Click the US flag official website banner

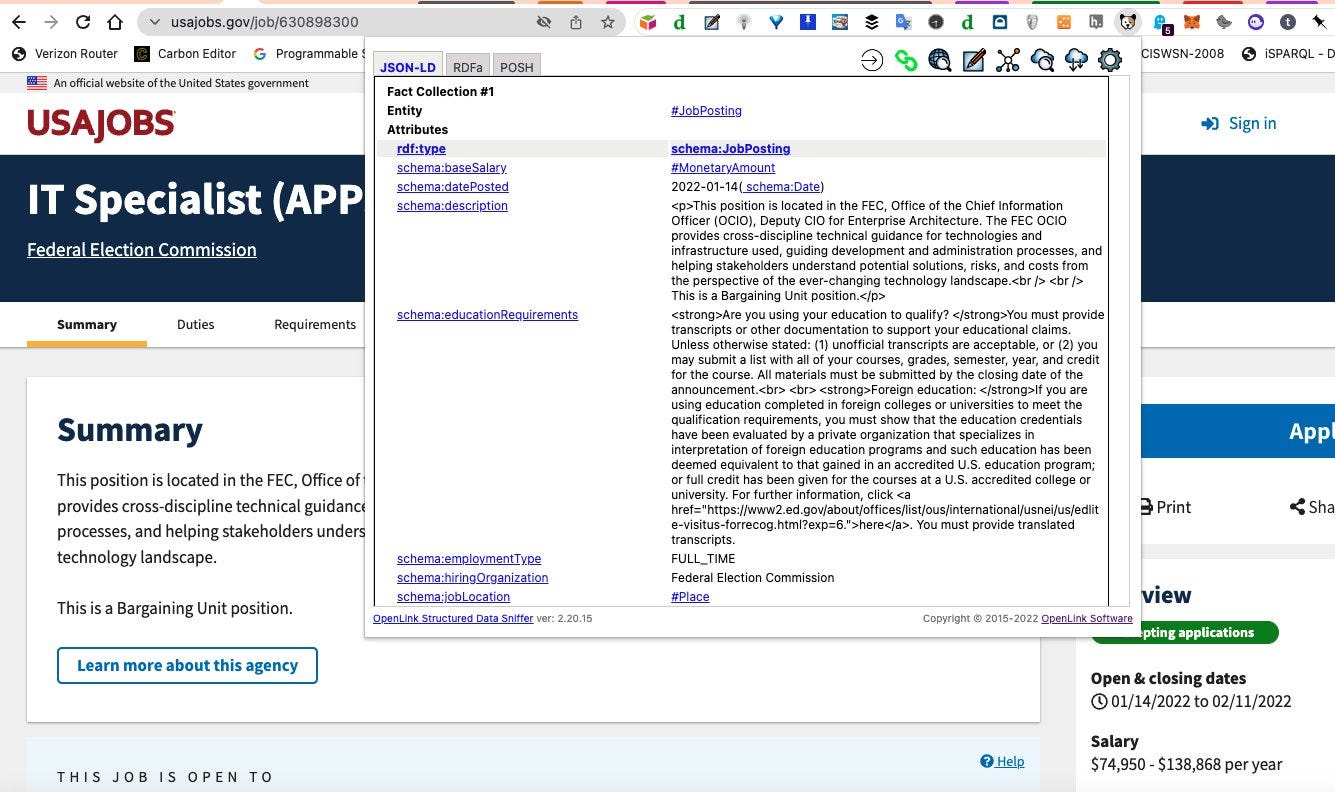click(x=168, y=83)
